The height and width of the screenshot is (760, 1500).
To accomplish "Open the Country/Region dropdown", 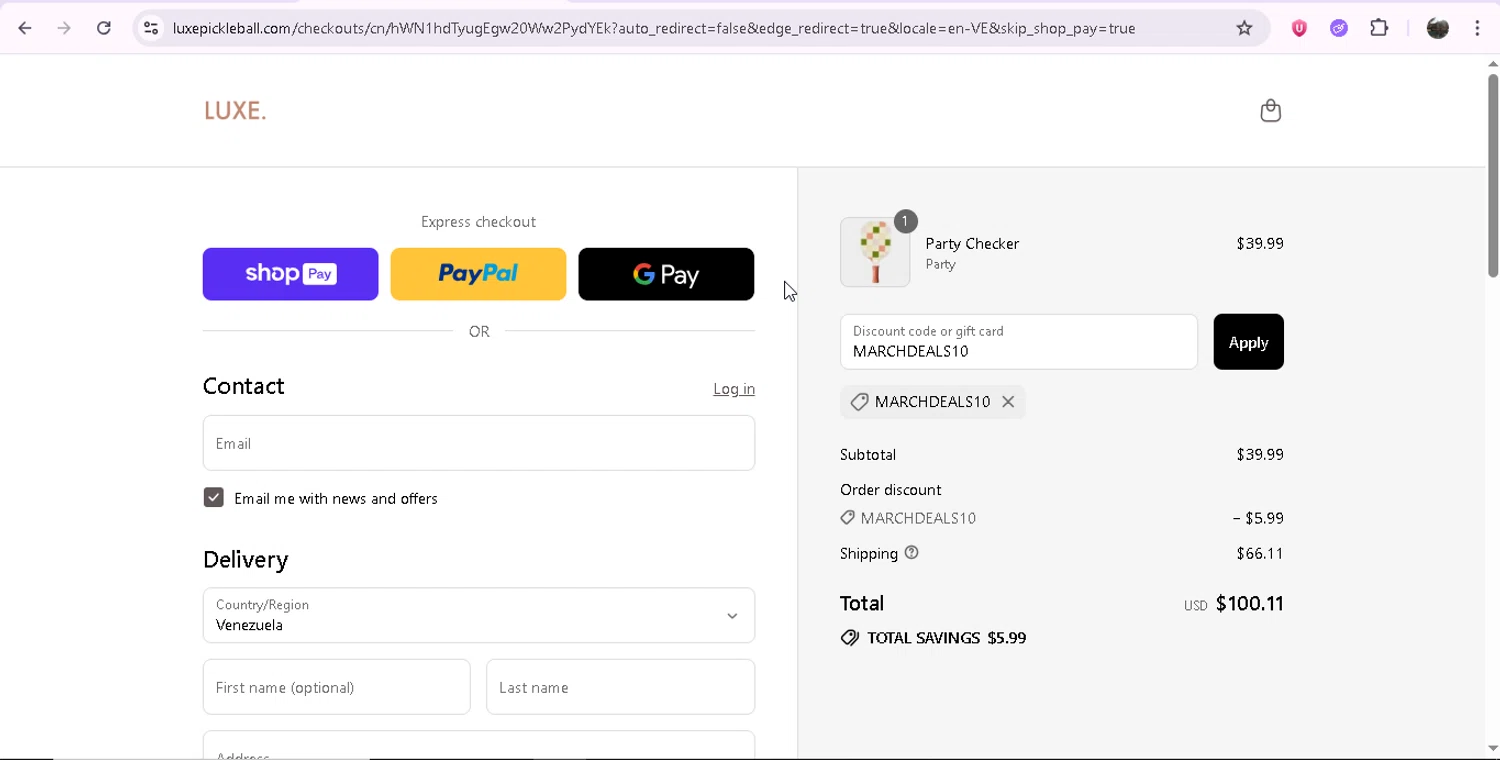I will click(479, 615).
